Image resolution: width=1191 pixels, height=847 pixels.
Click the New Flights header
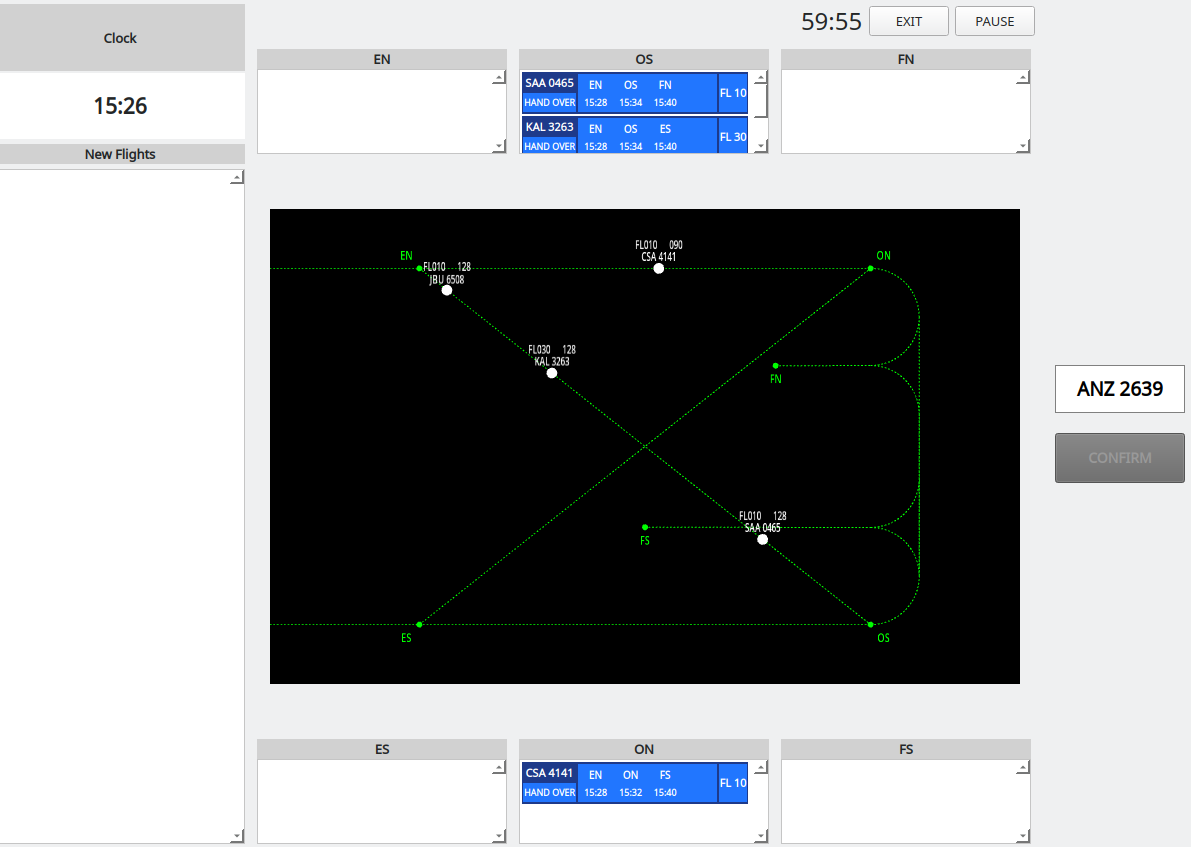click(x=122, y=154)
